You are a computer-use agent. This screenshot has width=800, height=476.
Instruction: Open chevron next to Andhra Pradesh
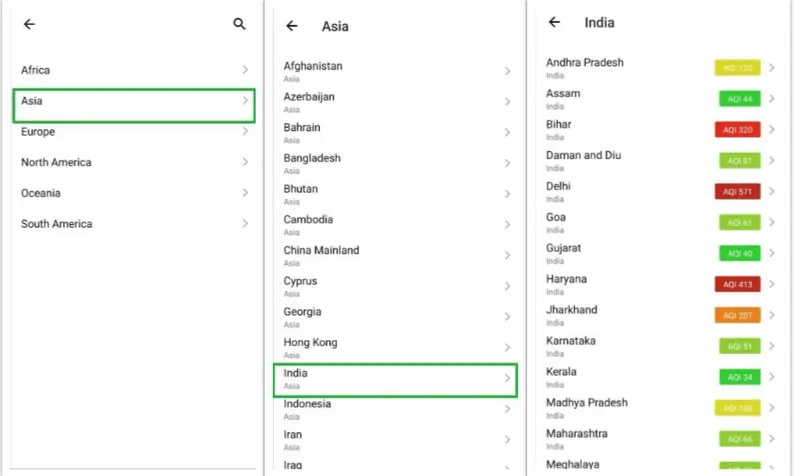pyautogui.click(x=772, y=67)
